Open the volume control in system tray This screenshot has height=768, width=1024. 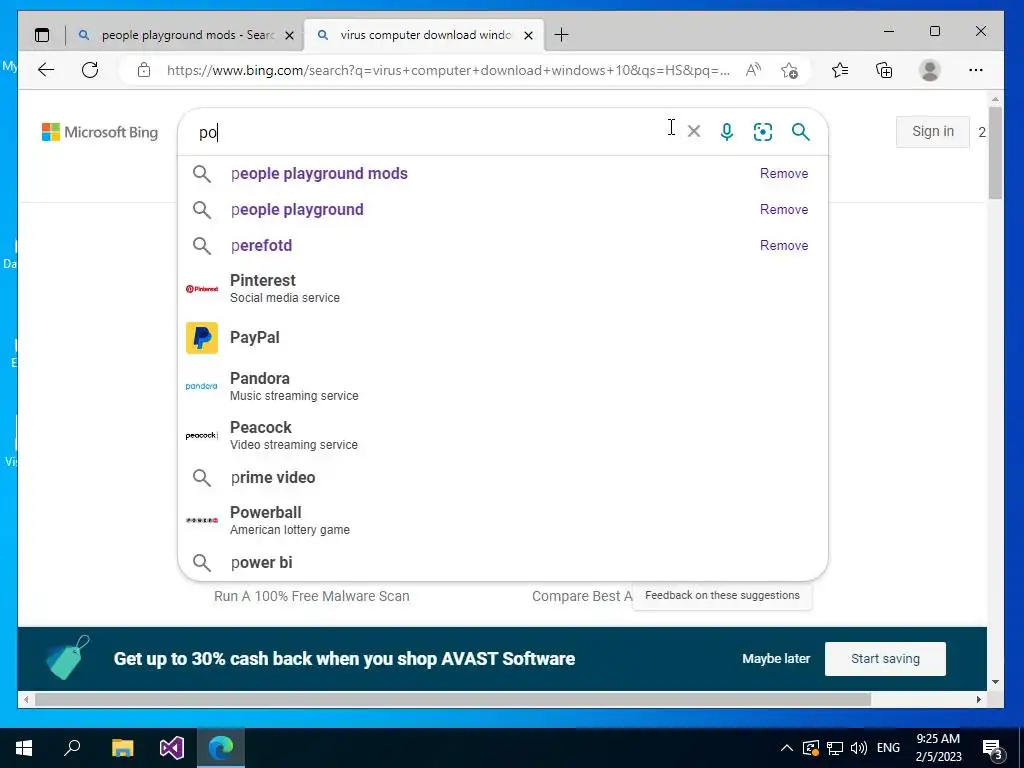[x=859, y=748]
